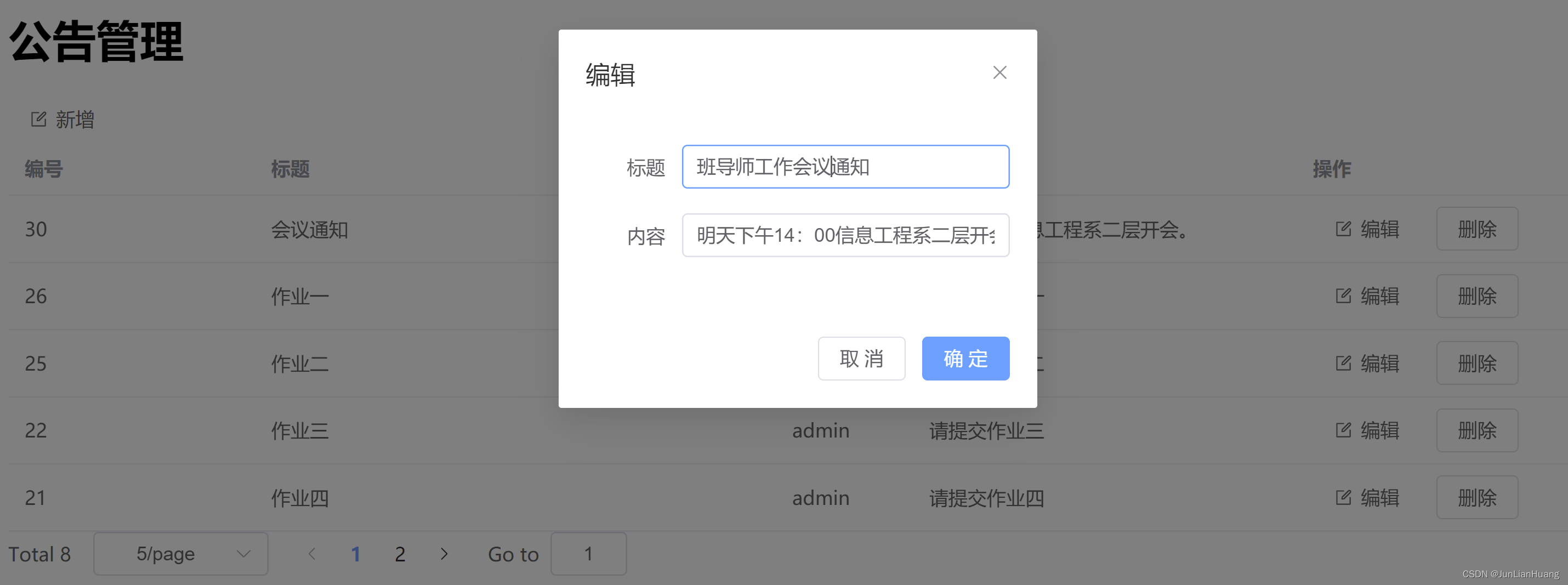Click the 标题 column header in the table
The width and height of the screenshot is (1568, 585).
coord(291,169)
